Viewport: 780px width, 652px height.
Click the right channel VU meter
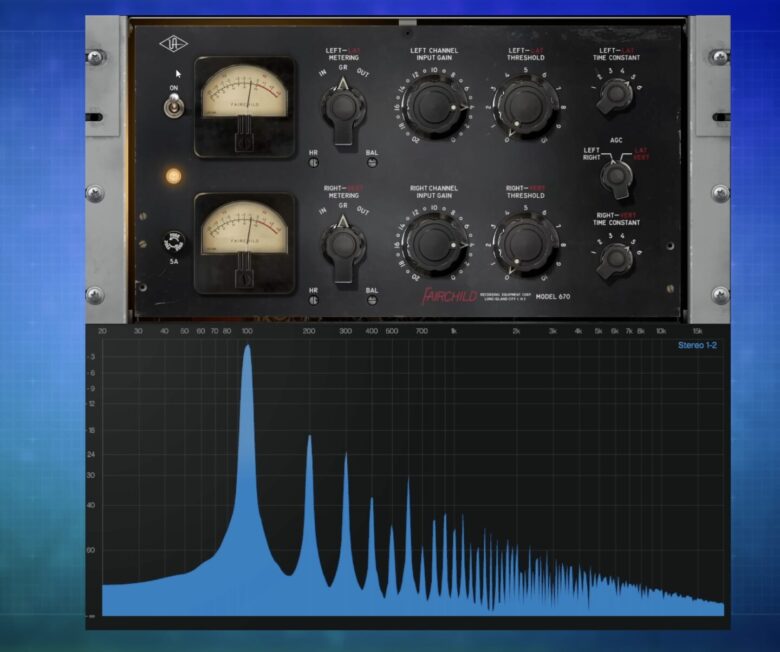pyautogui.click(x=244, y=242)
